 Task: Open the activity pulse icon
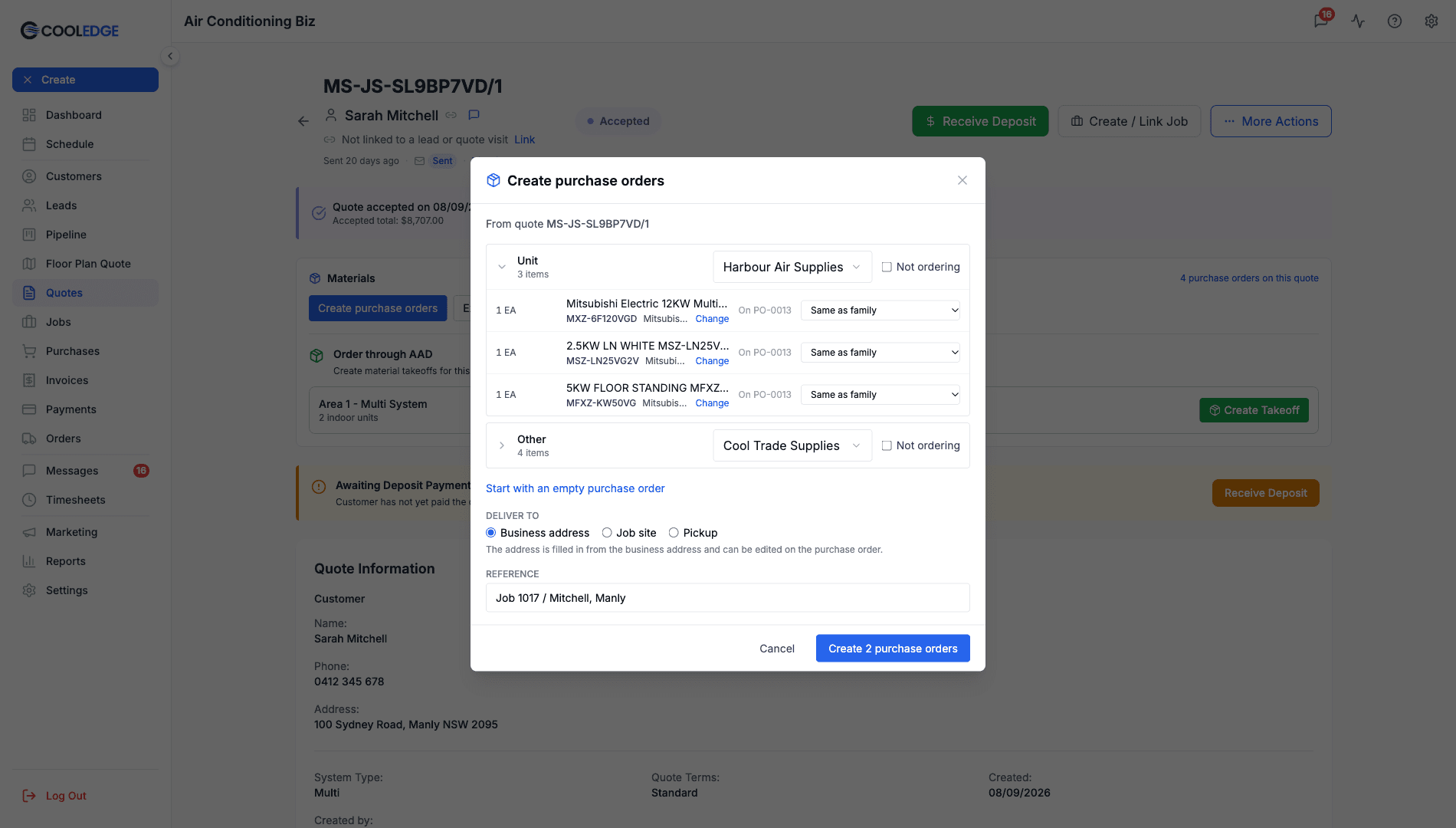1358,21
